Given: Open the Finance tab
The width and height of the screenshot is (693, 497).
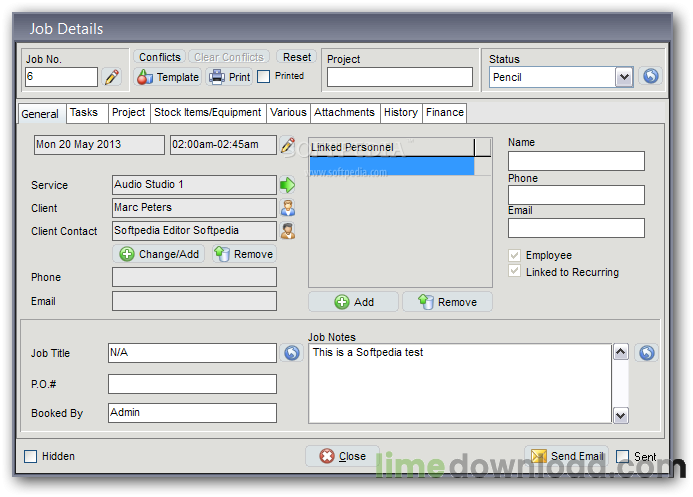Looking at the screenshot, I should click(445, 112).
